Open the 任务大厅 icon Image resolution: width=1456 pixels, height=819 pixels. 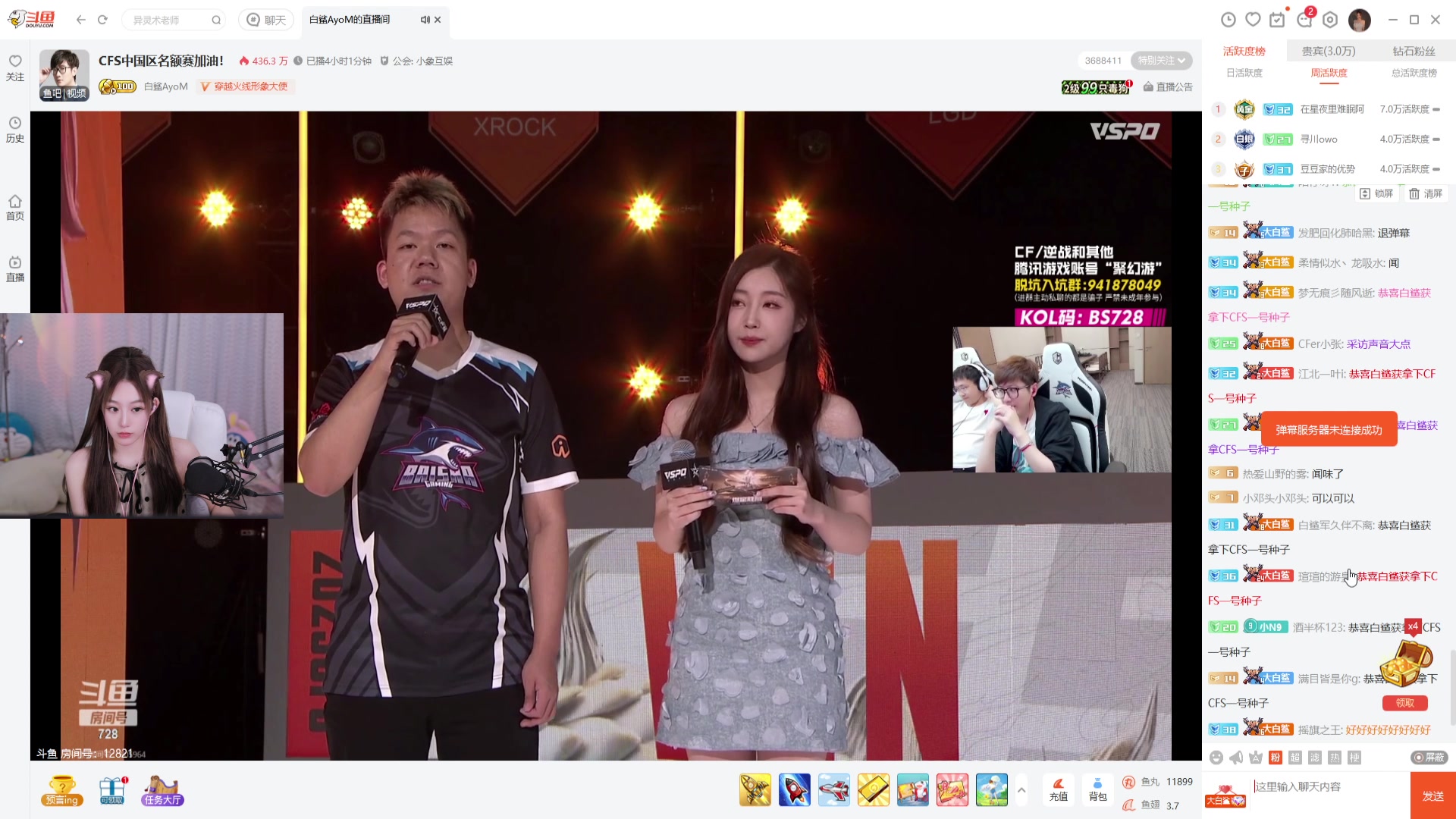pos(162,790)
